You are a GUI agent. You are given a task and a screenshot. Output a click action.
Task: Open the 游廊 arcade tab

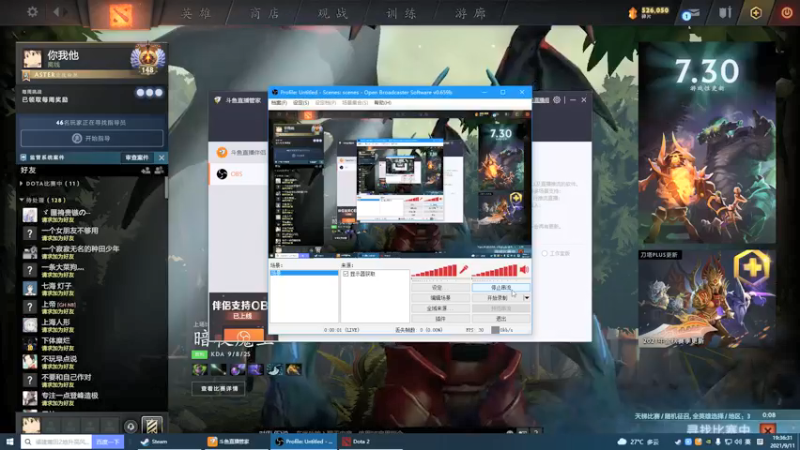click(x=470, y=13)
